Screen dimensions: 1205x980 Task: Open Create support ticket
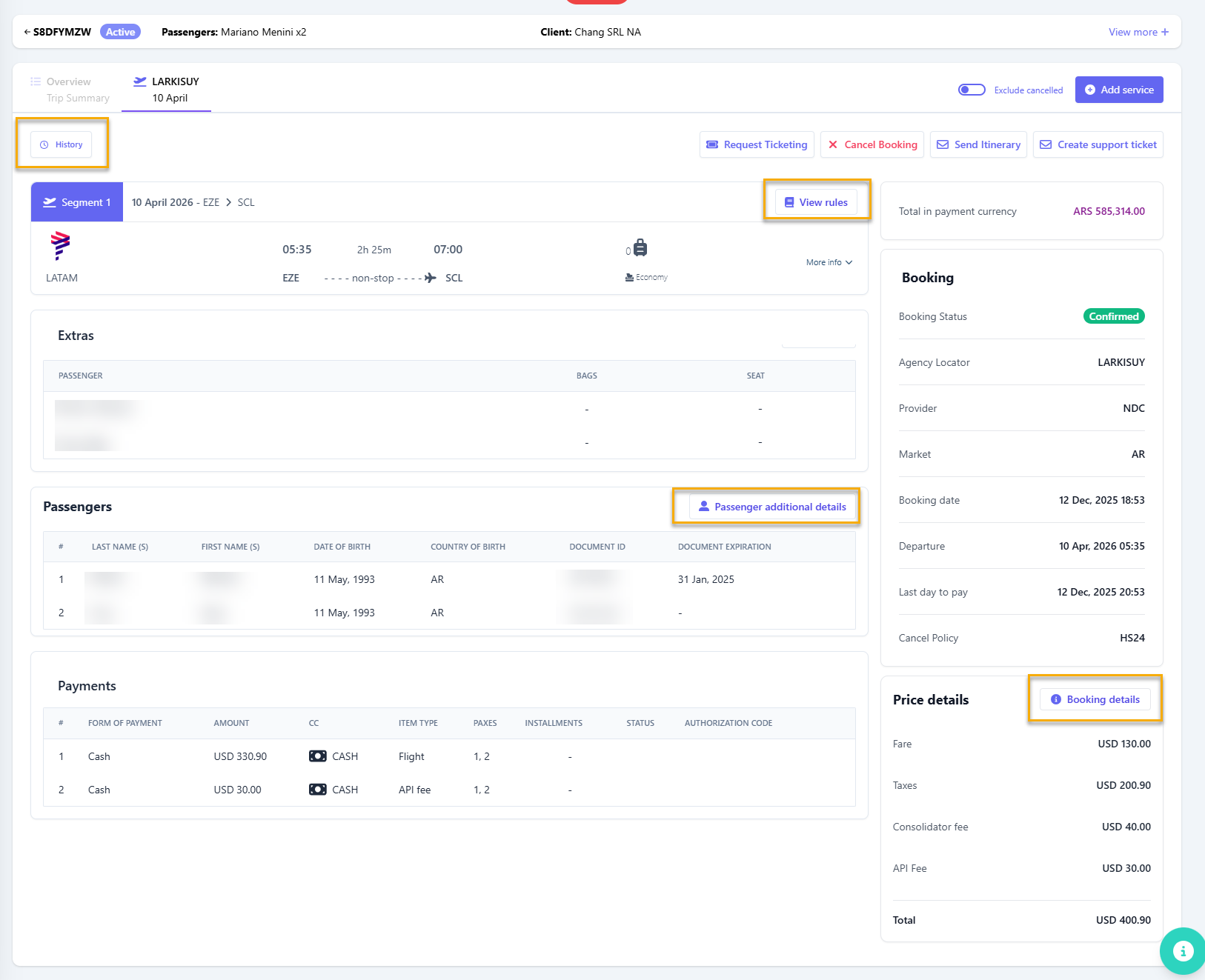click(x=1098, y=144)
